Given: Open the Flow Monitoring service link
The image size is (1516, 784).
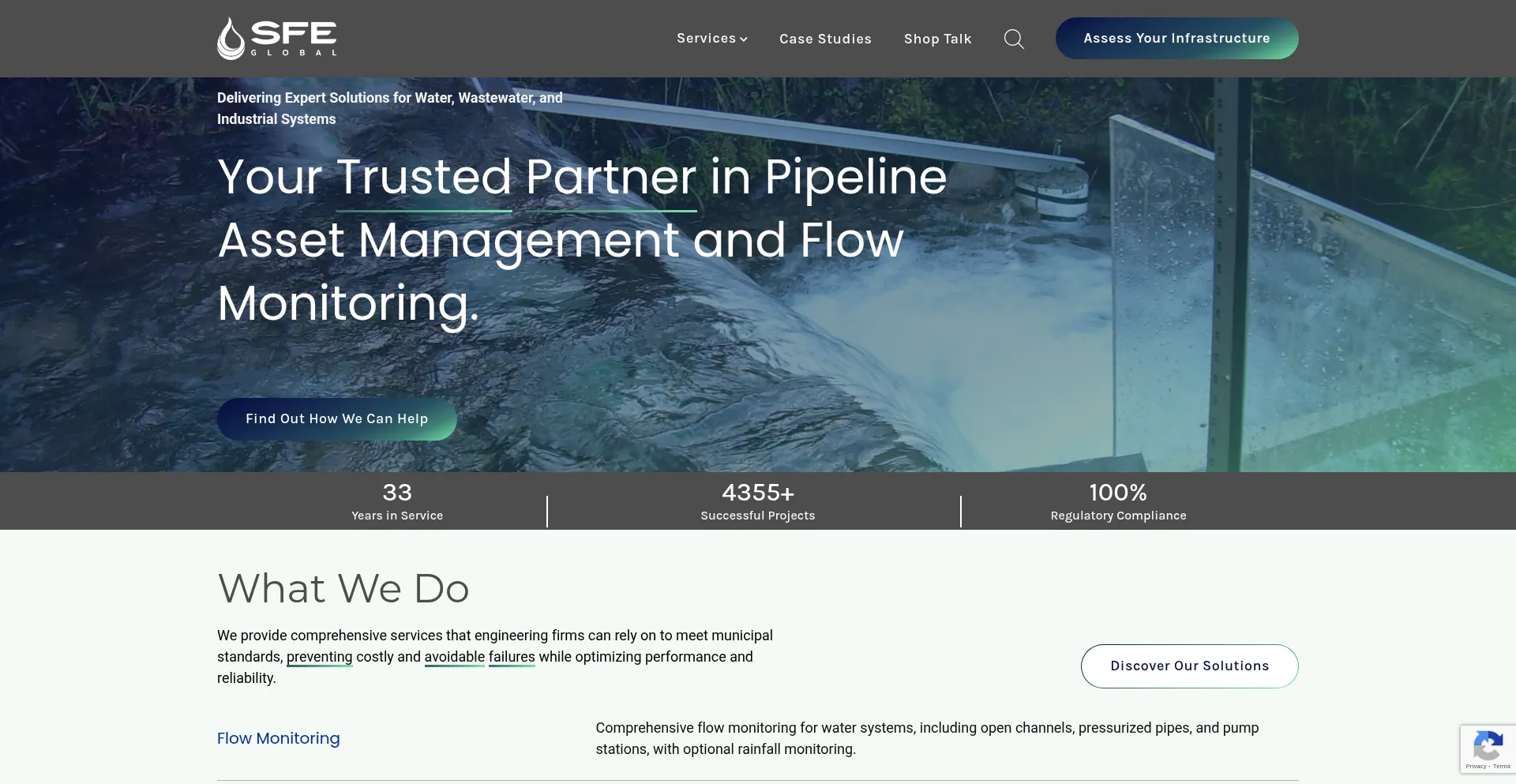Looking at the screenshot, I should 278,738.
